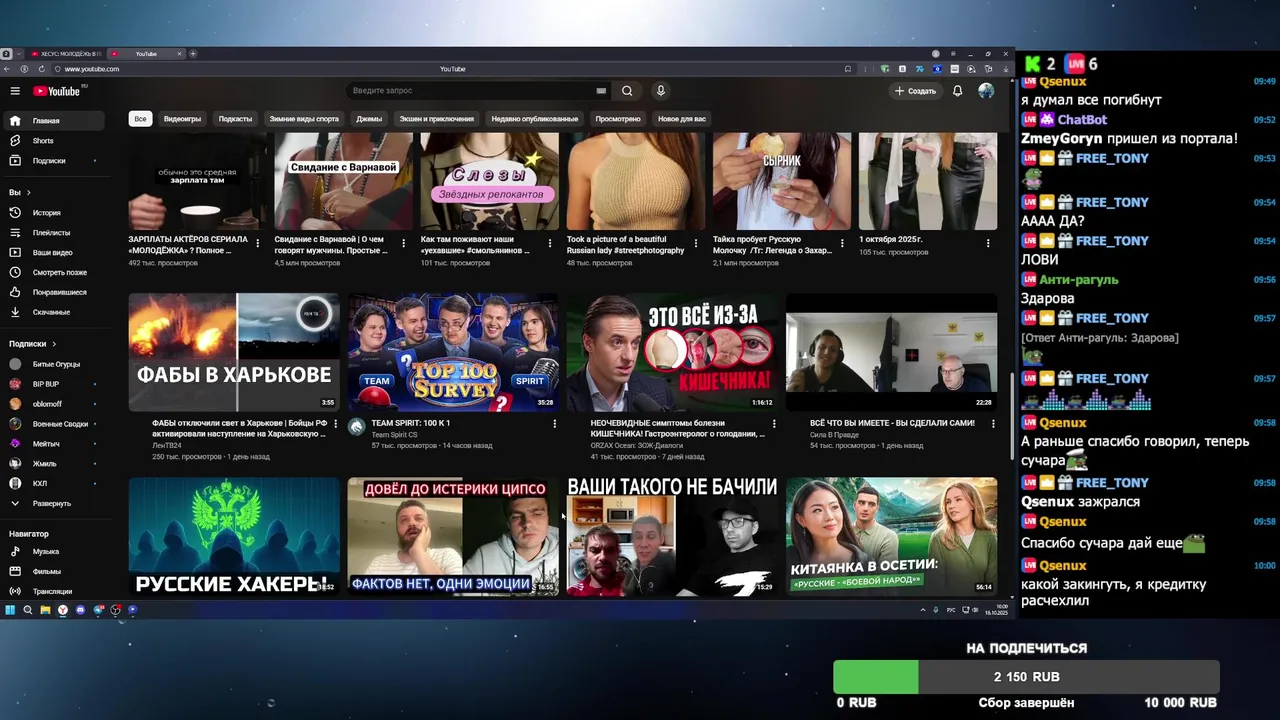Open Музыка in Навигатор section
This screenshot has height=720, width=1280.
coord(53,552)
